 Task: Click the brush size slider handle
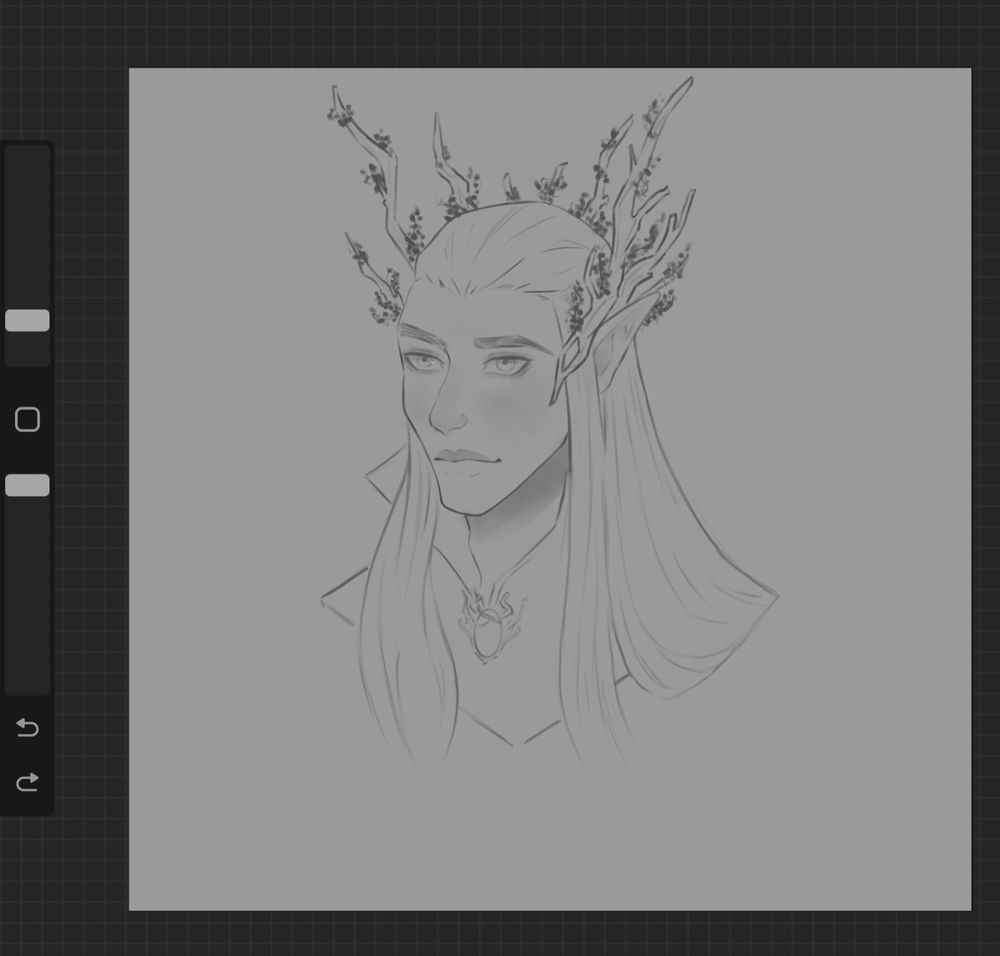point(27,320)
